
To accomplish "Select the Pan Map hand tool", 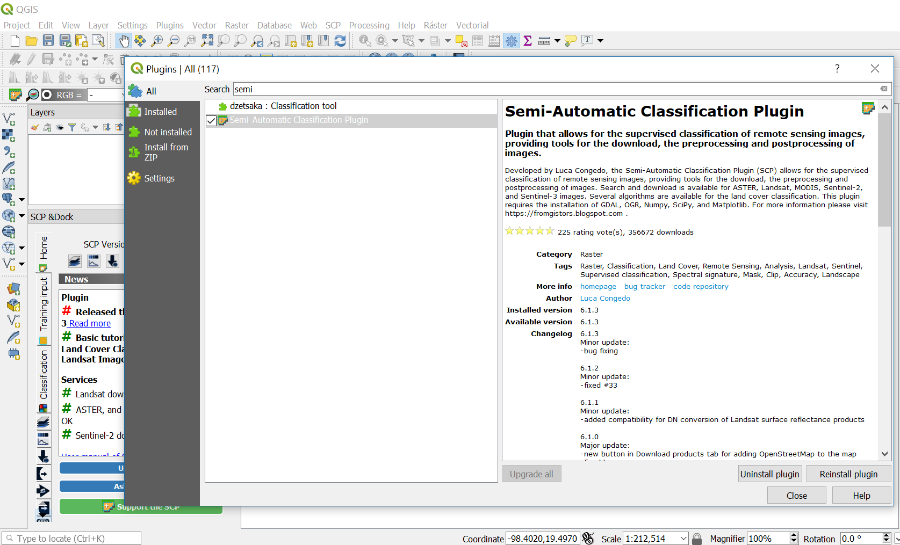I will coord(123,40).
